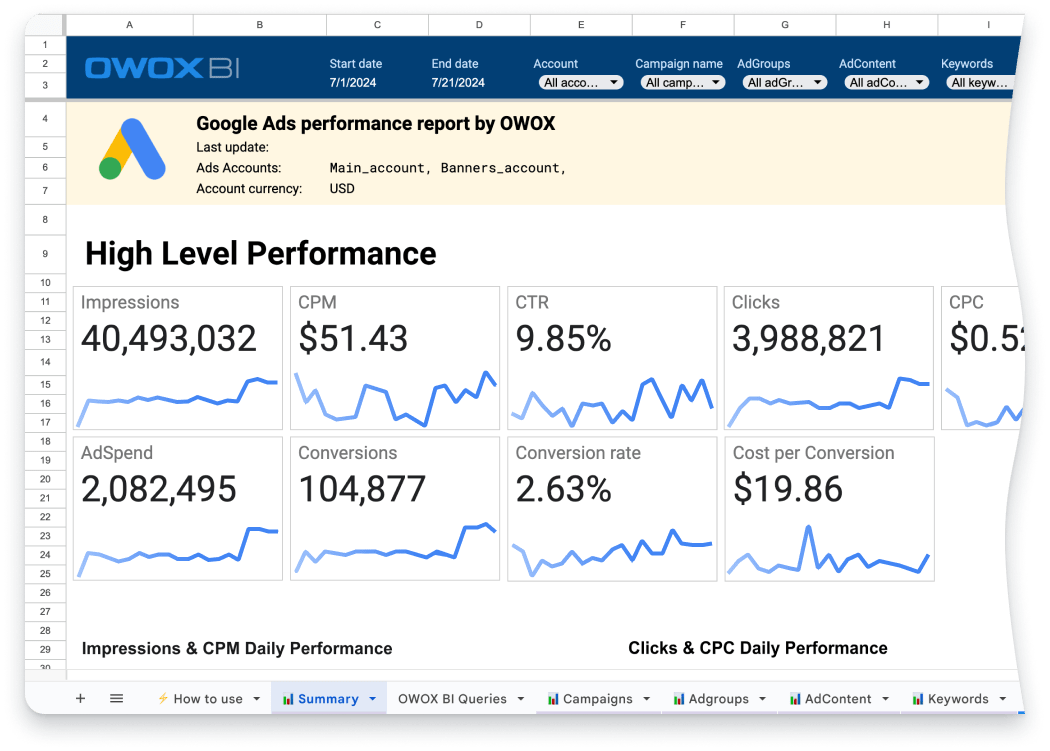
Task: Click the Conversions sparkline chart
Action: click(x=395, y=548)
